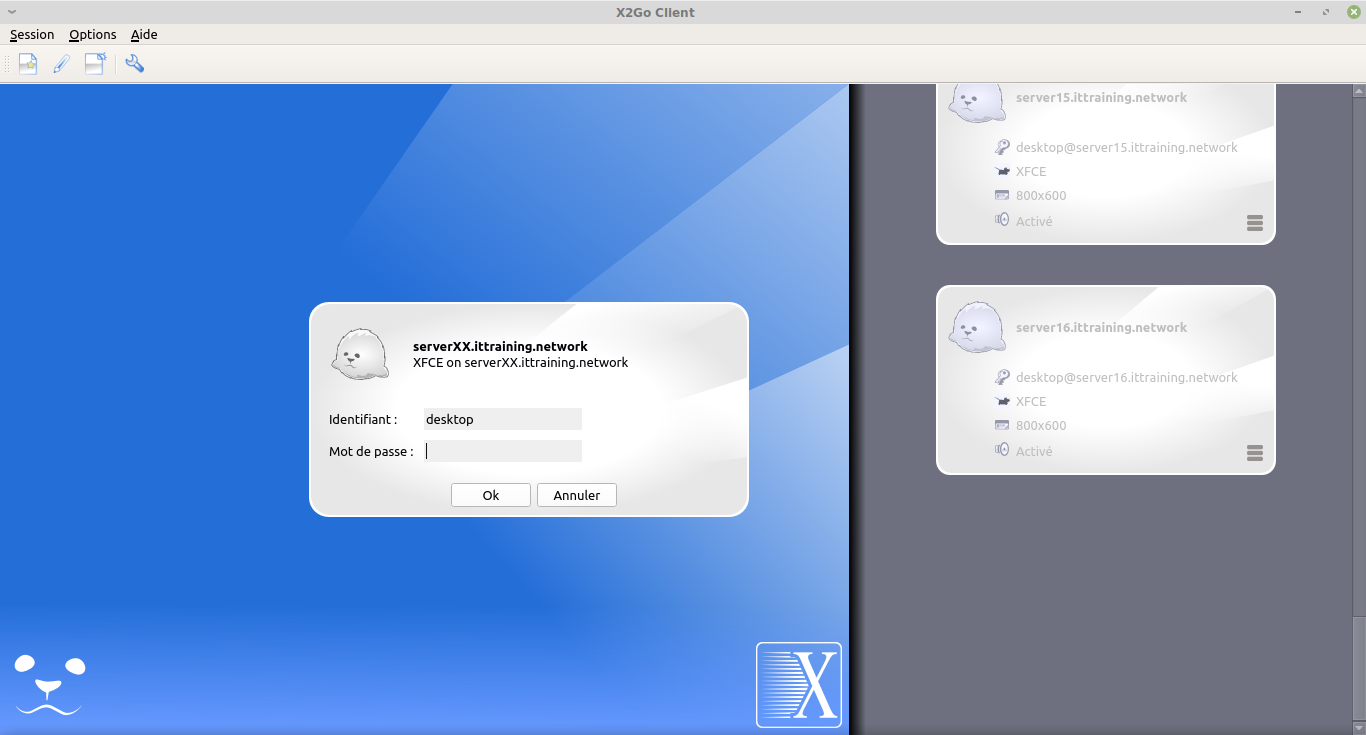
Task: Click the X logo in the corner
Action: click(799, 685)
